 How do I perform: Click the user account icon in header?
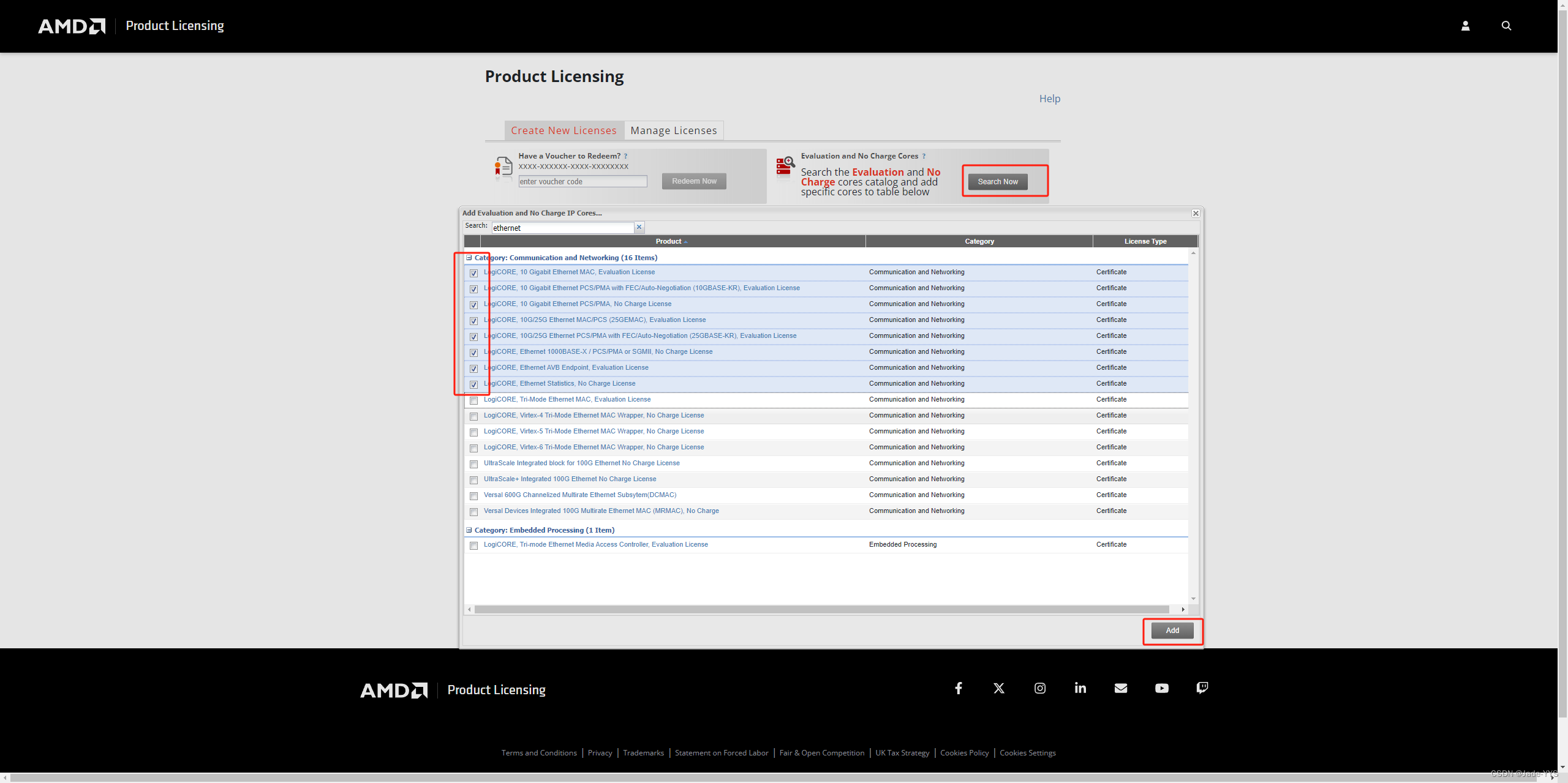tap(1465, 26)
